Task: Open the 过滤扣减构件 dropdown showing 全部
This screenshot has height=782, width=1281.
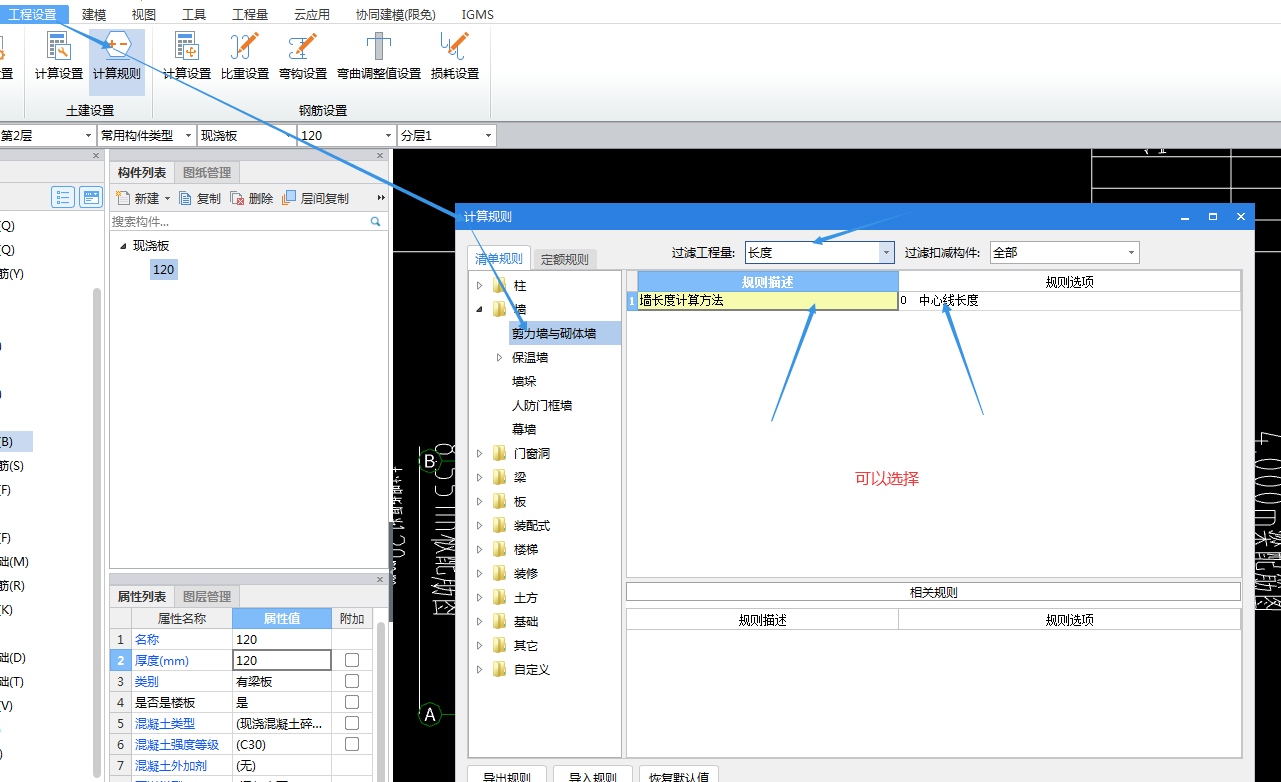Action: tap(1131, 253)
